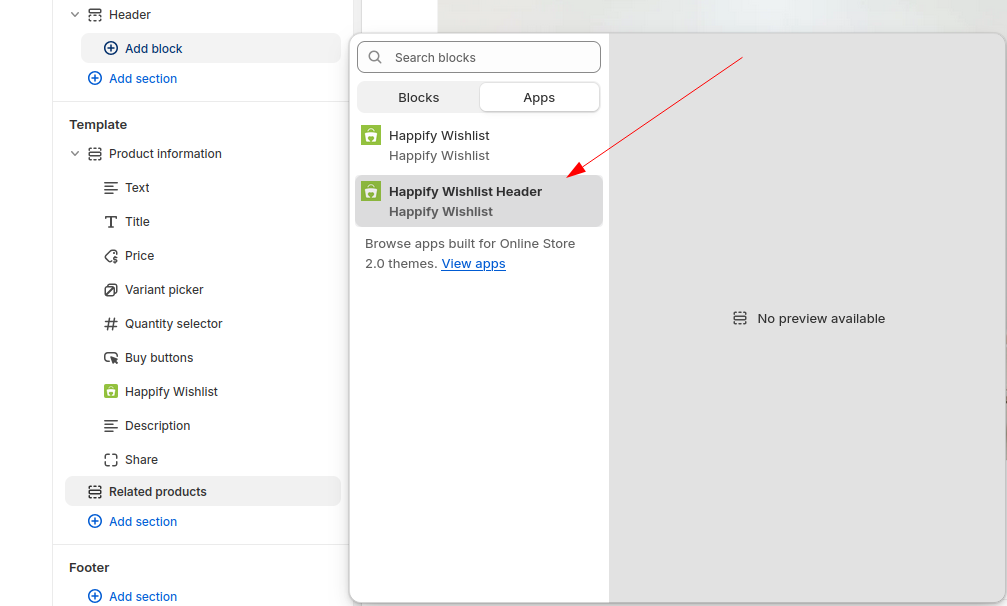The image size is (1007, 606).
Task: Click the green Happify icon in sidebar
Action: tap(111, 392)
